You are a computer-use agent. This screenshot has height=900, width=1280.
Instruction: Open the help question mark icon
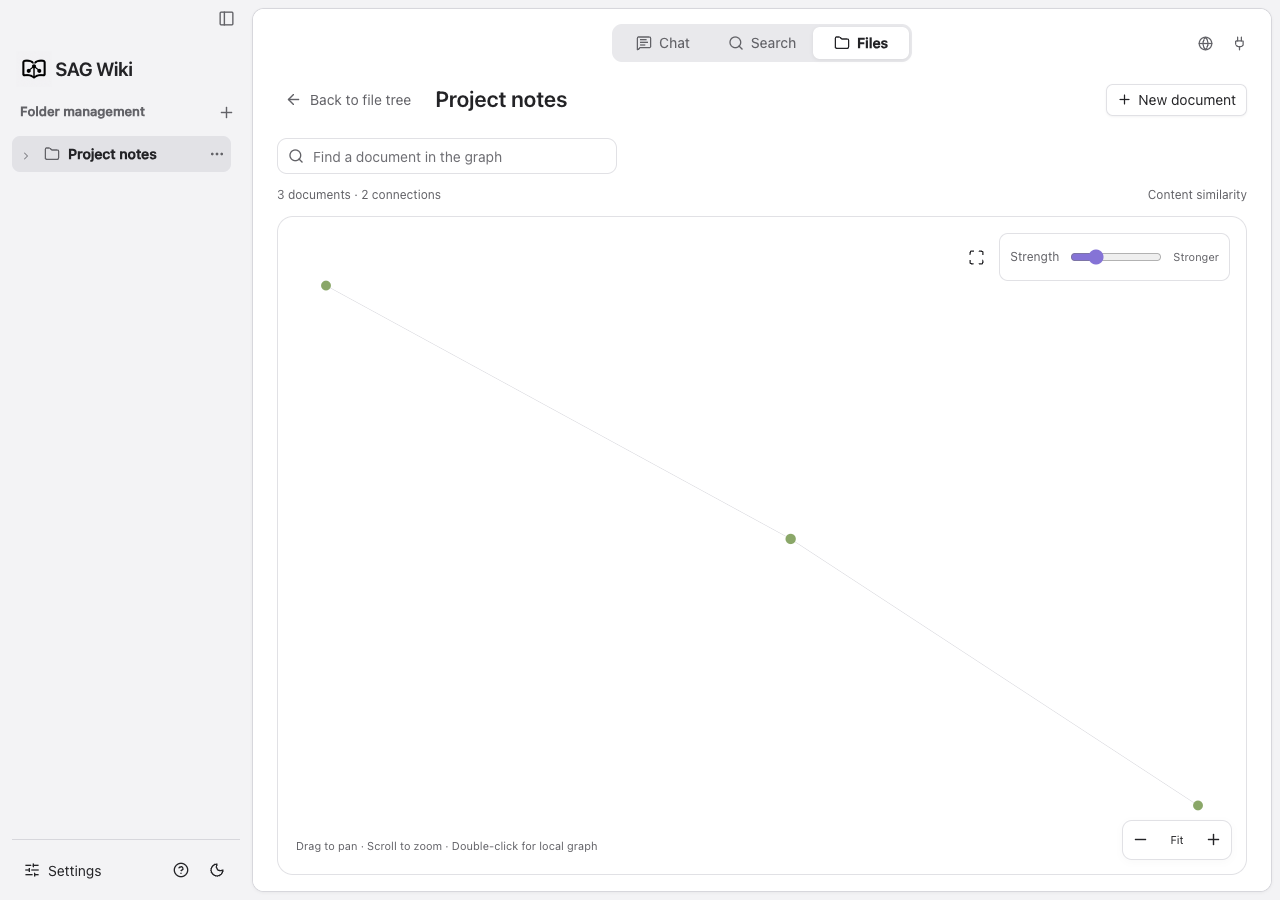(181, 870)
